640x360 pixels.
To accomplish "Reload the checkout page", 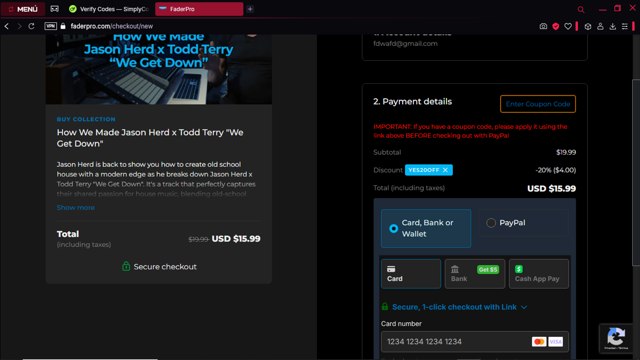I will point(31,26).
